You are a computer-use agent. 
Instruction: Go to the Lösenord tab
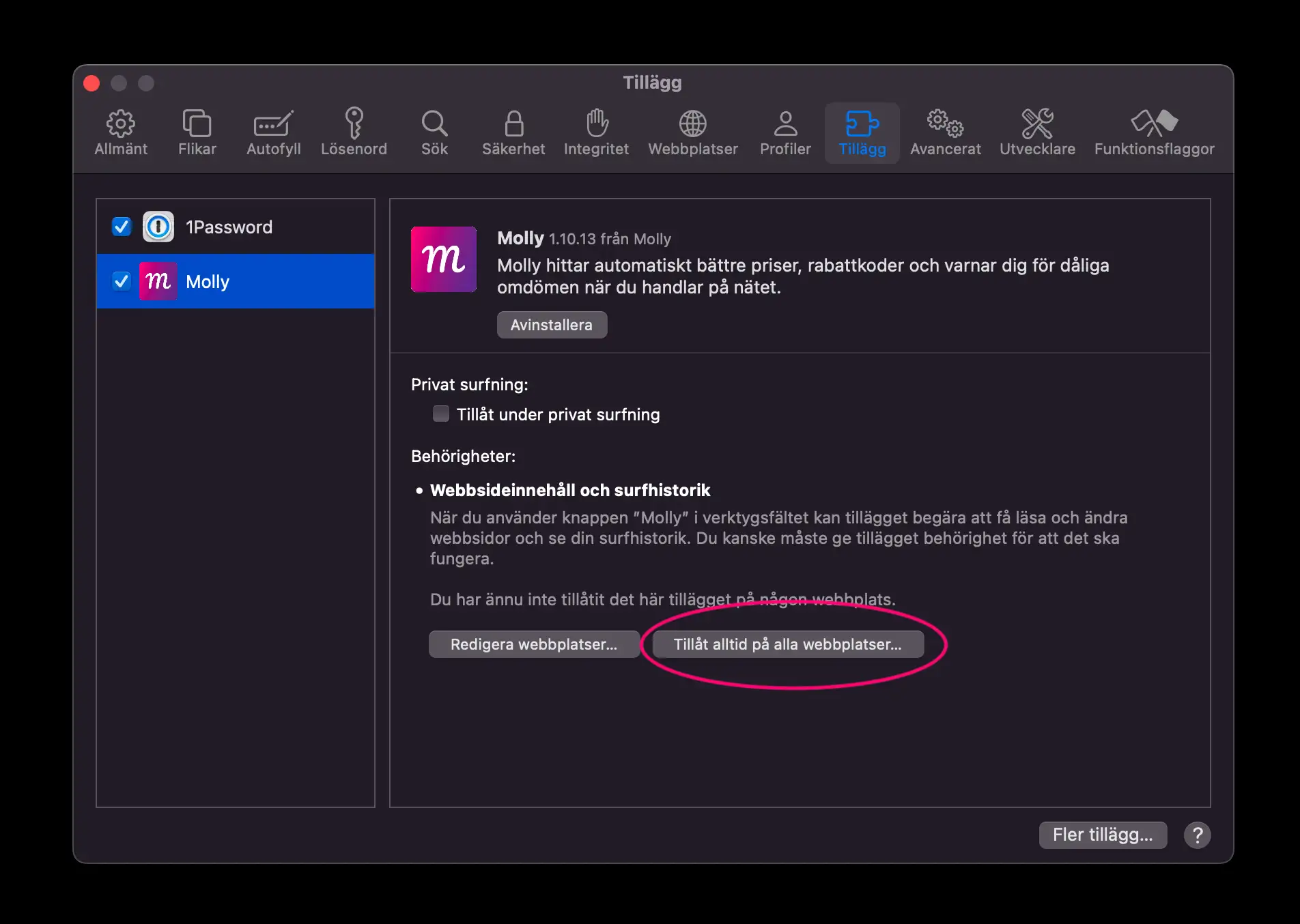(x=354, y=133)
